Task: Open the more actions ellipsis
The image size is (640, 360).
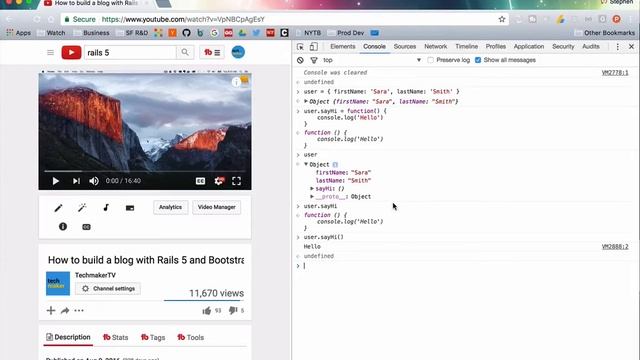Action: [x=79, y=311]
